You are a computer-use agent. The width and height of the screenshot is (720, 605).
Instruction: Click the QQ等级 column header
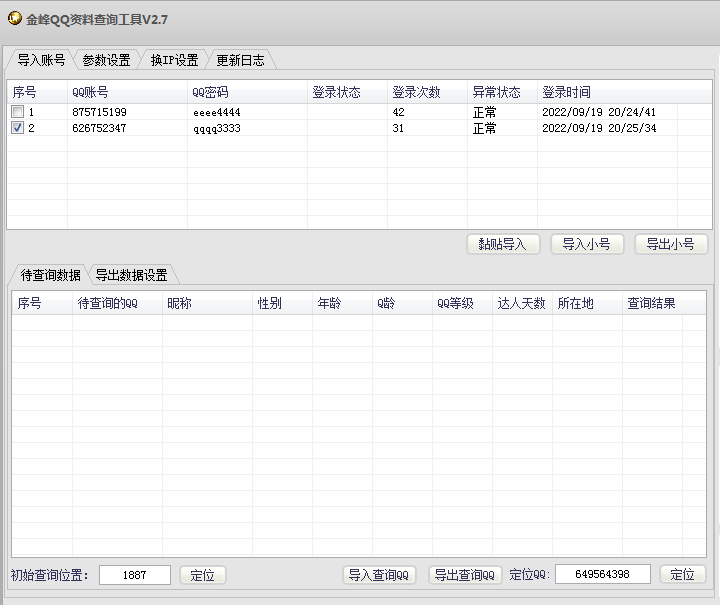tap(462, 303)
